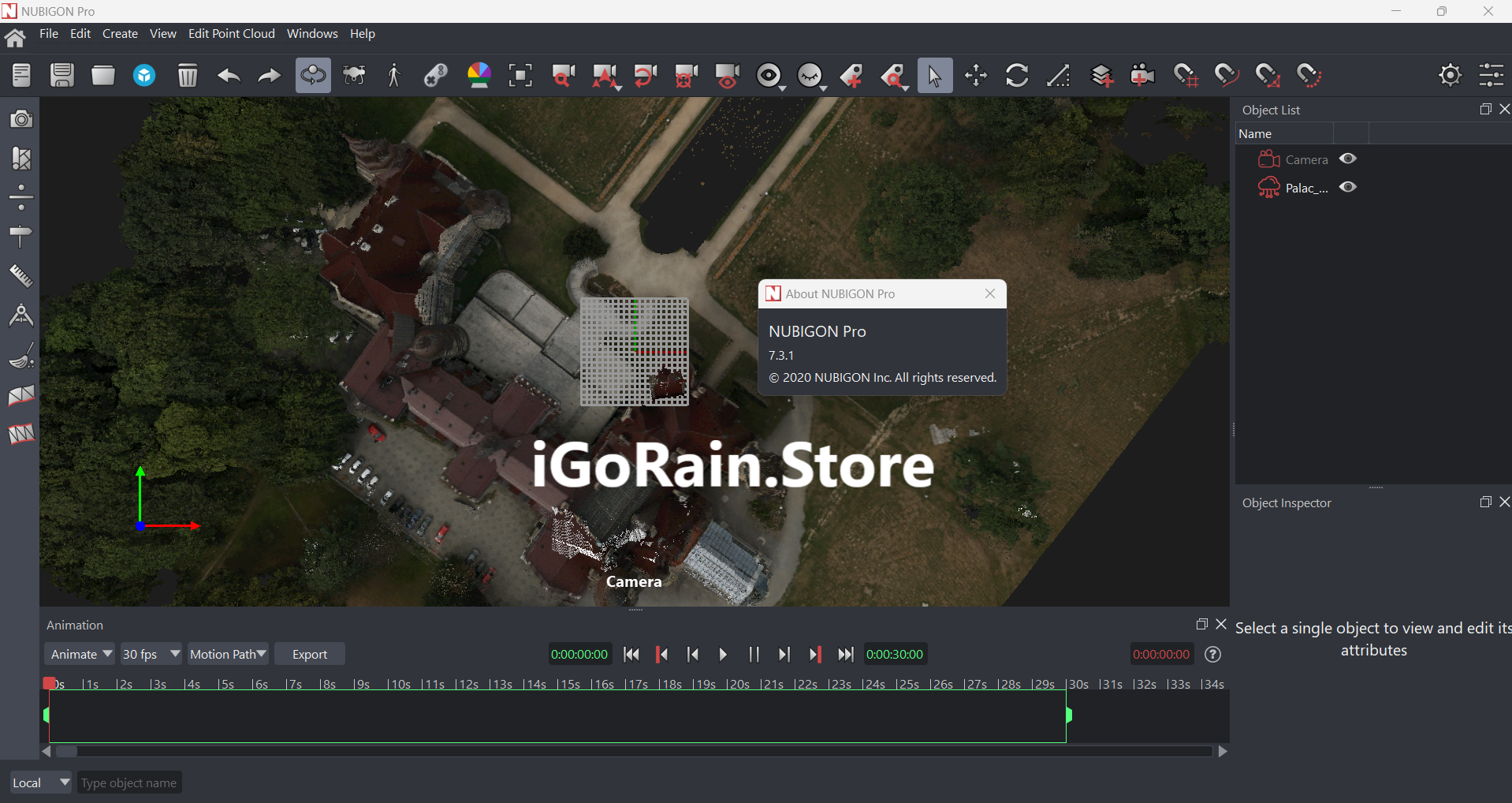Open the Motion Path dropdown
Image resolution: width=1512 pixels, height=803 pixels.
[228, 653]
